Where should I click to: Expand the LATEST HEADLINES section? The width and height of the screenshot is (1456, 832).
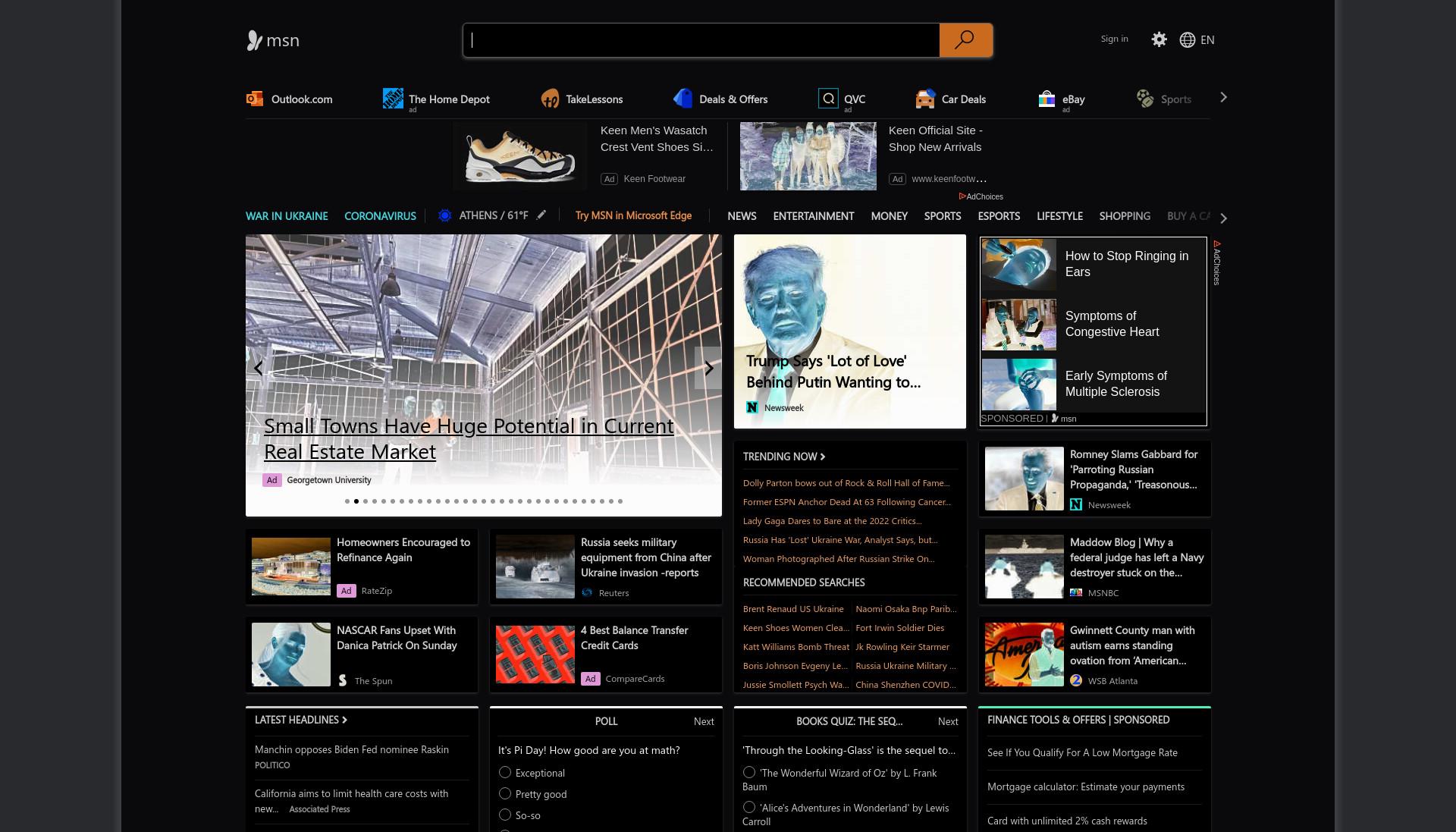[301, 720]
